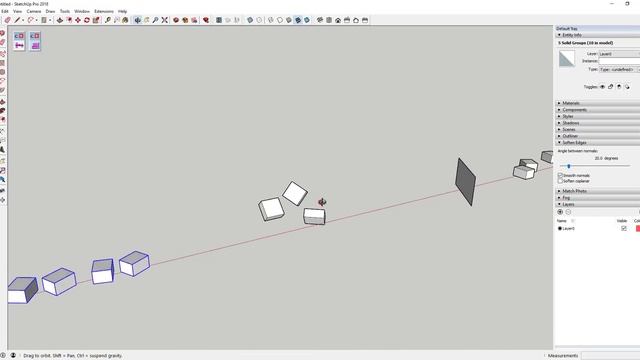
Task: Select the Move tool
Action: 78,20
